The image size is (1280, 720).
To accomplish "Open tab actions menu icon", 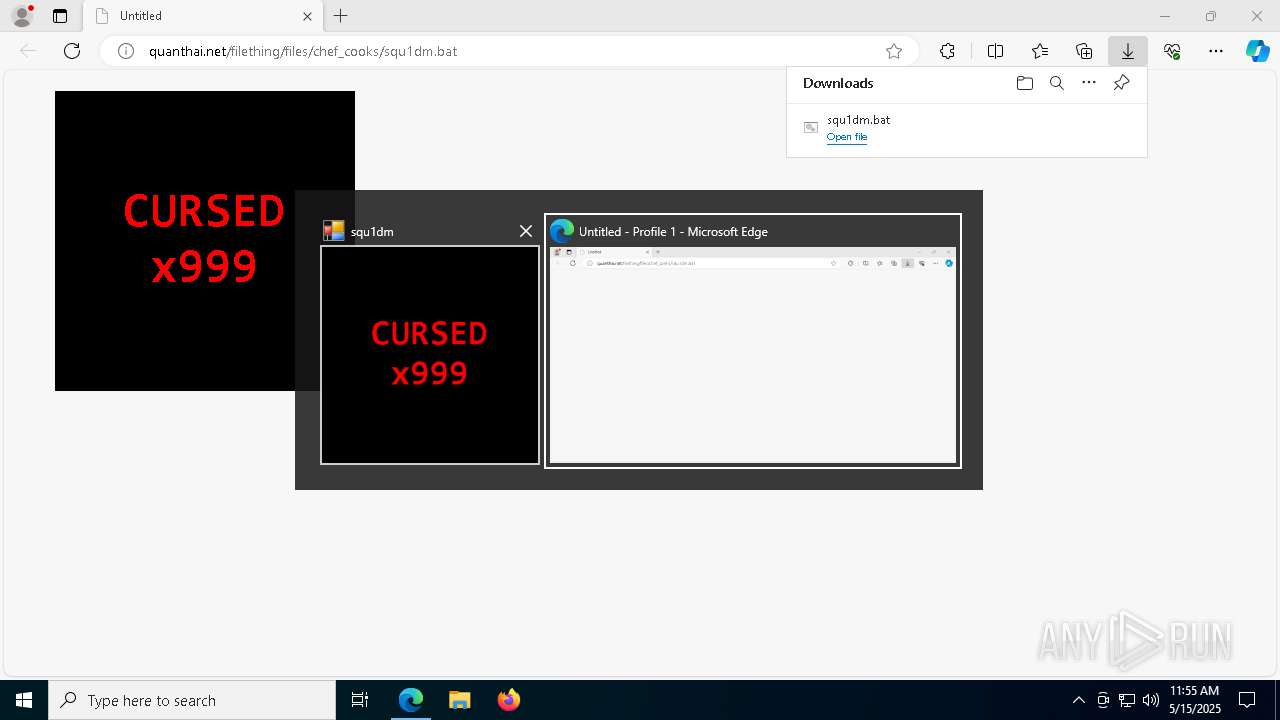I will 60,16.
